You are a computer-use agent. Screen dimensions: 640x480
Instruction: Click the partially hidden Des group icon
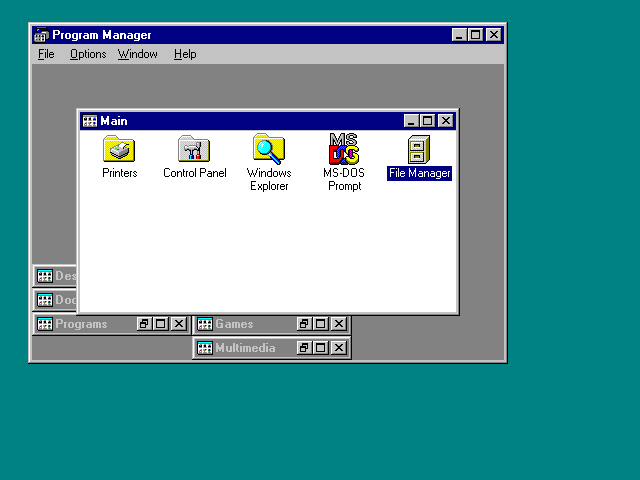coord(45,276)
